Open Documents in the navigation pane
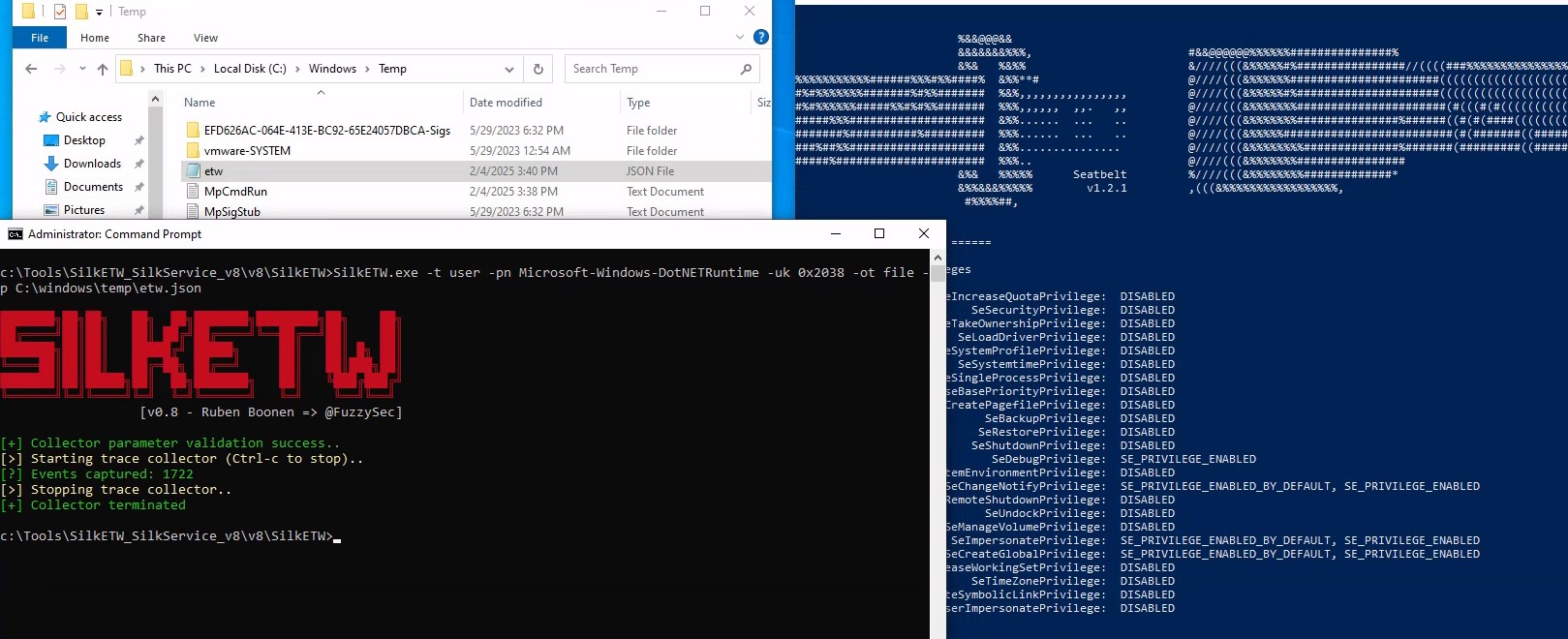Viewport: 1568px width, 639px height. pyautogui.click(x=93, y=187)
